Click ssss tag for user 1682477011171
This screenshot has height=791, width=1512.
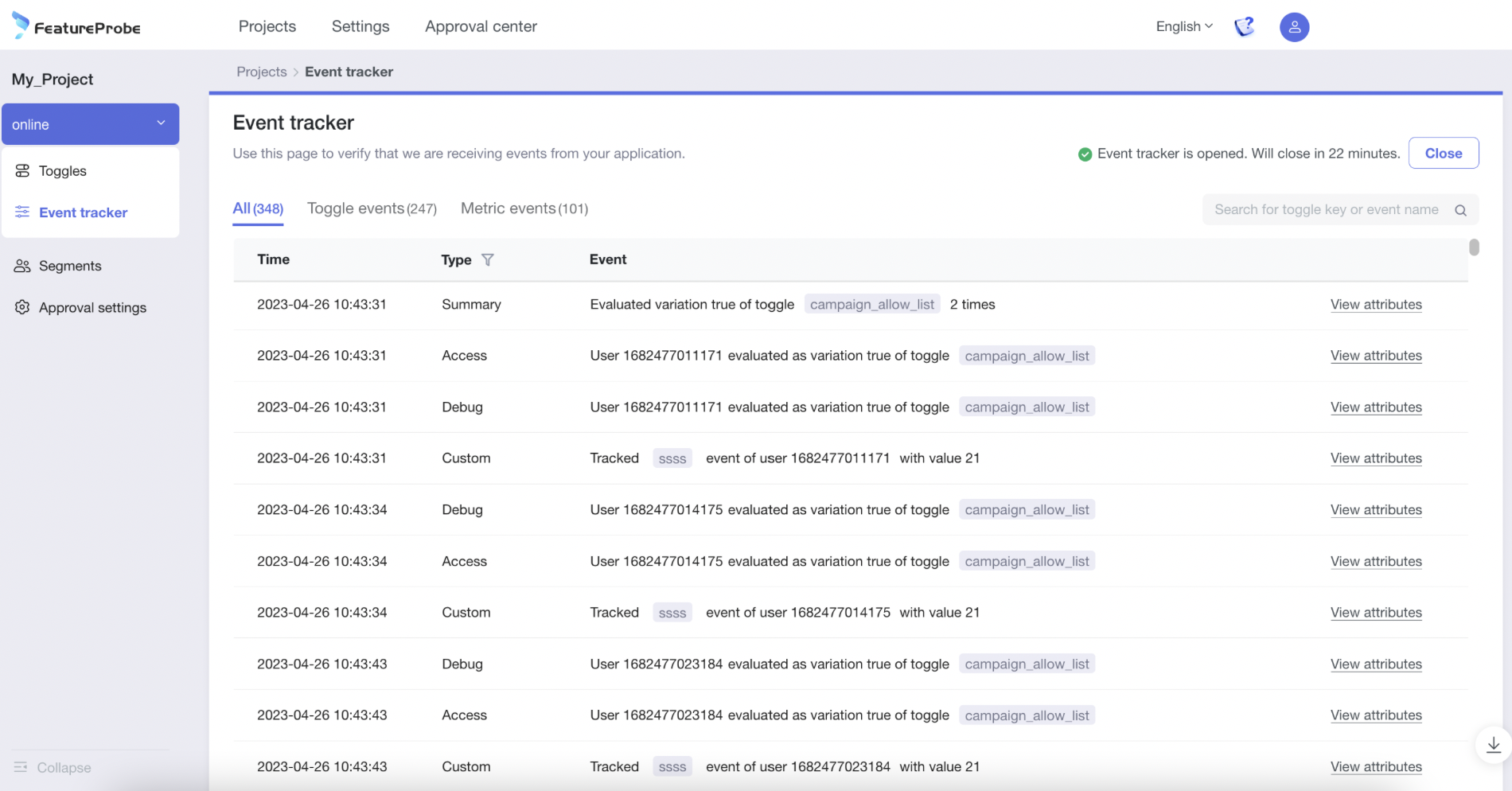[x=672, y=458]
